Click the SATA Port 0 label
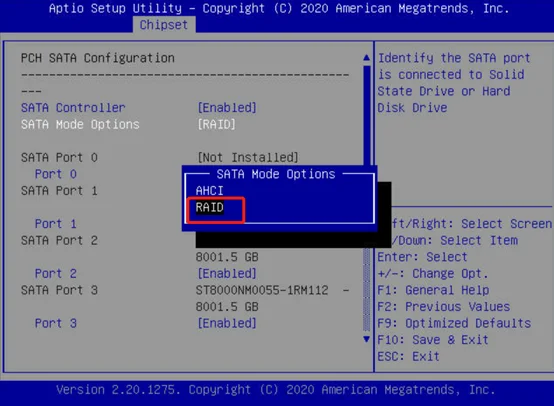 59,158
